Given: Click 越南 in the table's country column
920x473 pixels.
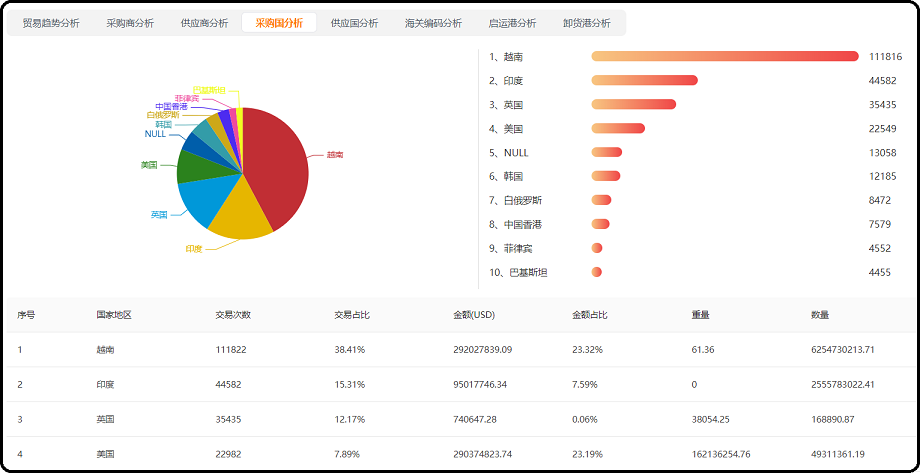Looking at the screenshot, I should pyautogui.click(x=105, y=350).
